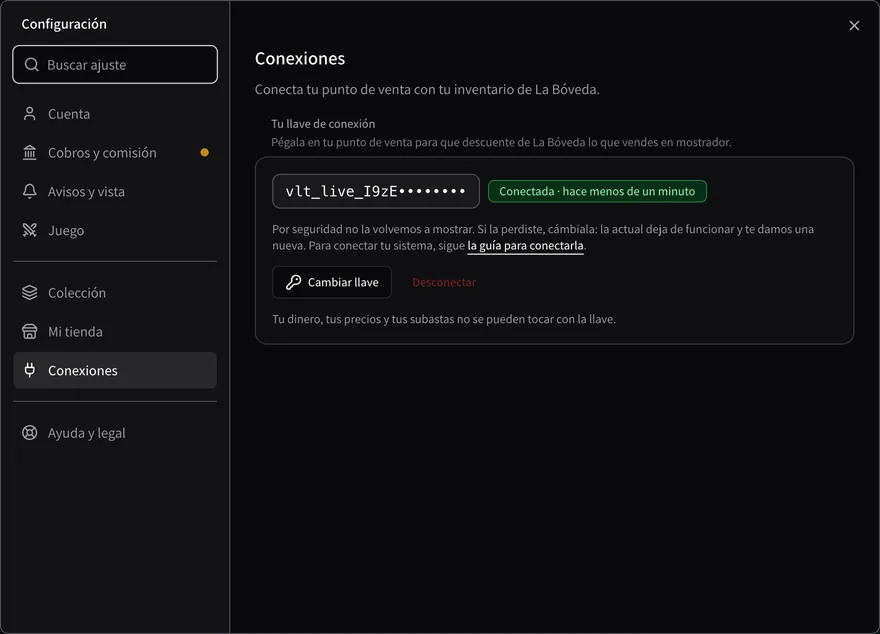
Task: Click the paragraph starting 'Por seguridad no la volvemos'
Action: [543, 237]
